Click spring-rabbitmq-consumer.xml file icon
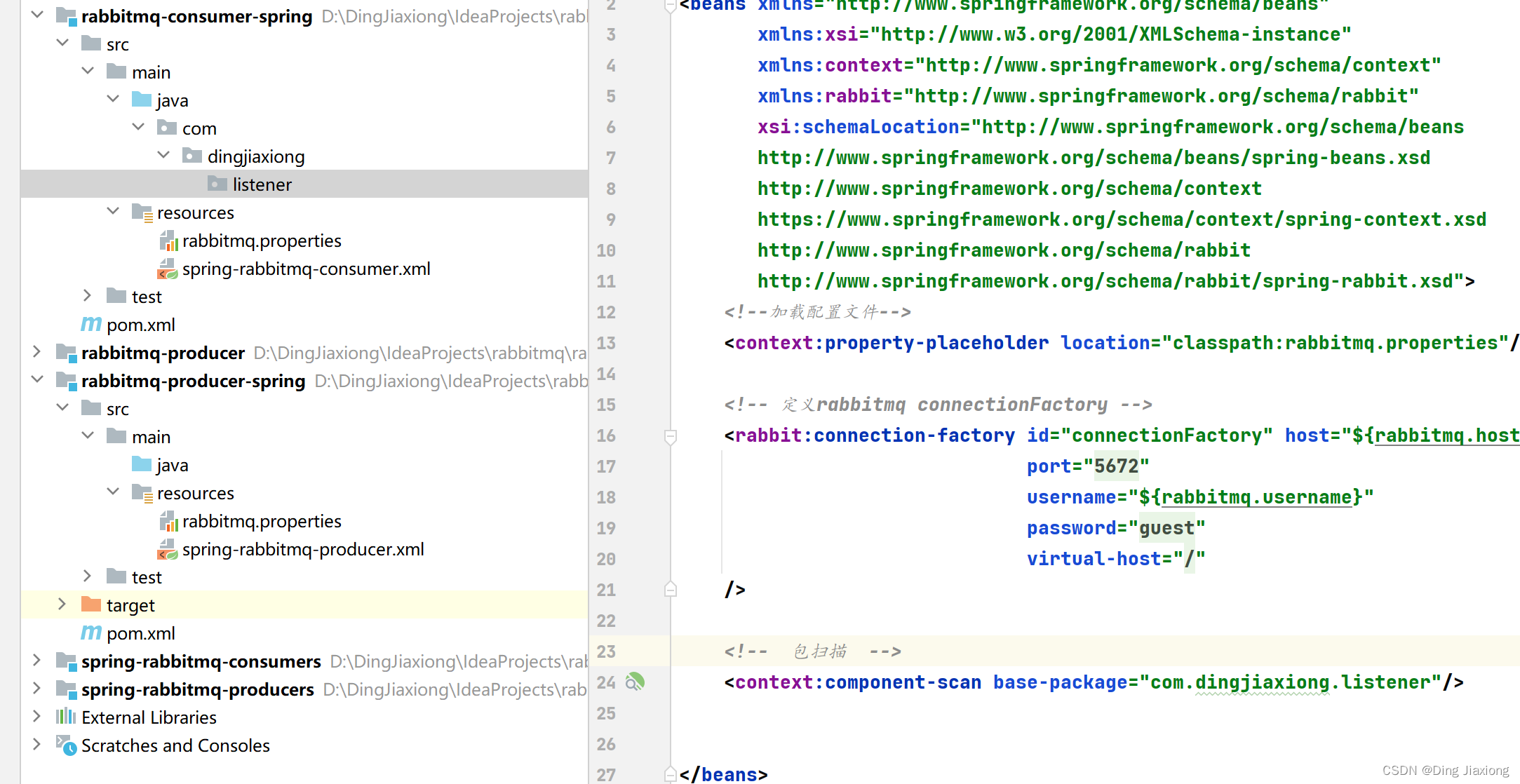The height and width of the screenshot is (784, 1520). (168, 269)
